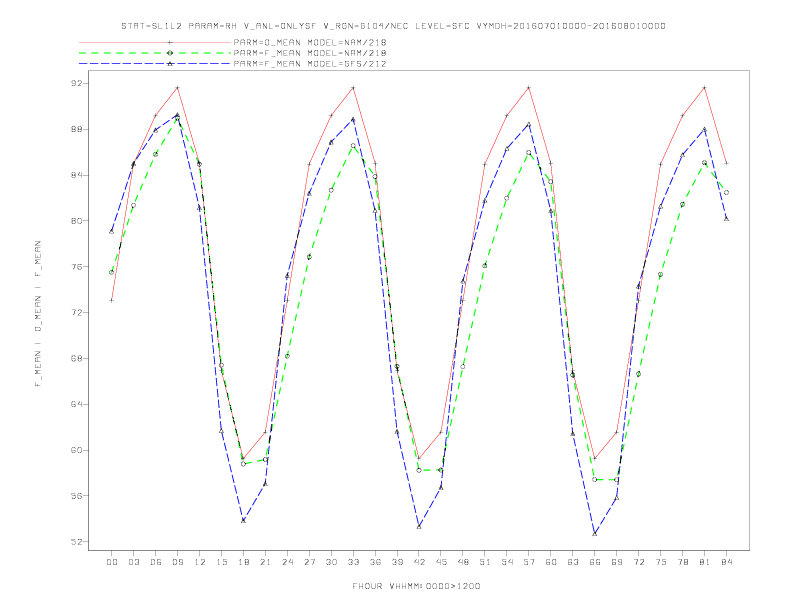Click y-axis tick label 84
The height and width of the screenshot is (612, 792).
coord(76,175)
